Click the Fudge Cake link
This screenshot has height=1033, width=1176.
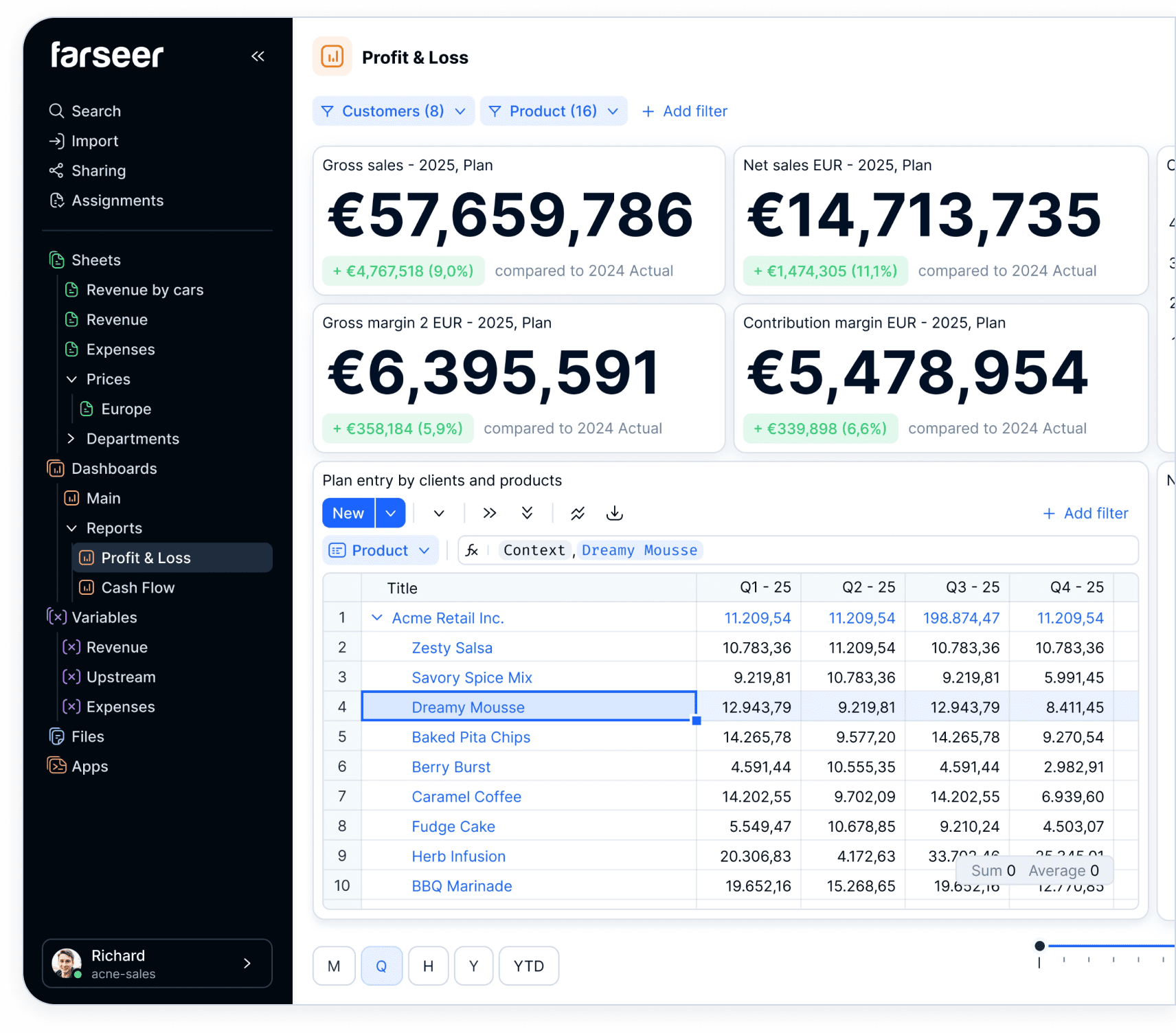453,827
